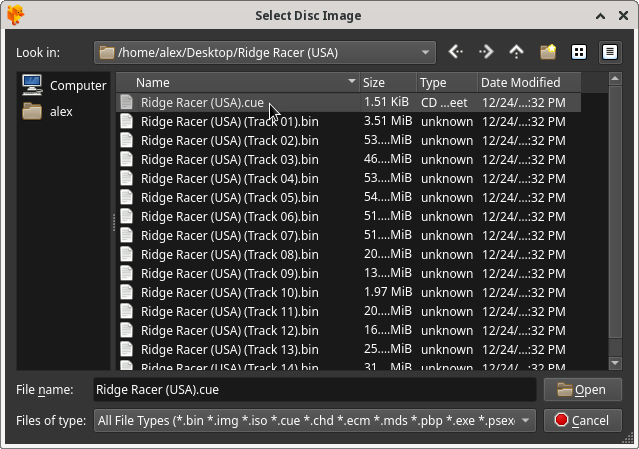Click the 3.51 MiB size cell
This screenshot has height=449, width=639.
coord(388,121)
